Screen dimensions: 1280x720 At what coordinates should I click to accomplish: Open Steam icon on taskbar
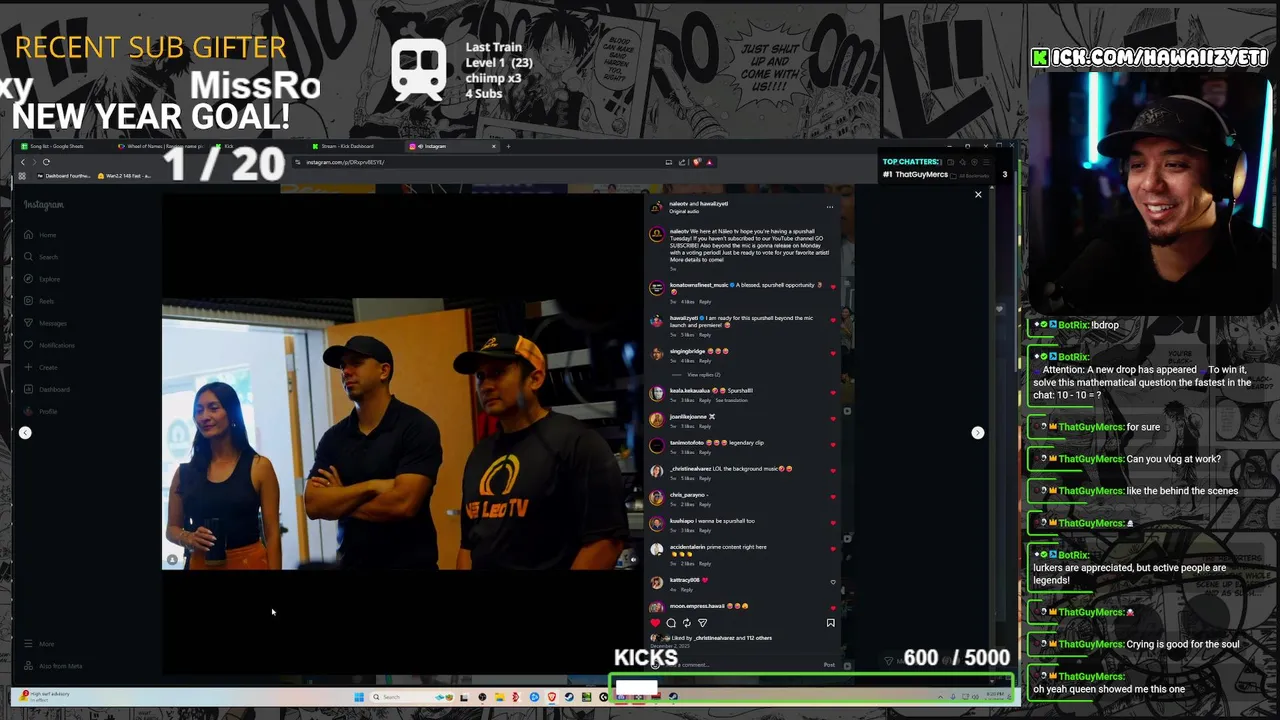(569, 697)
